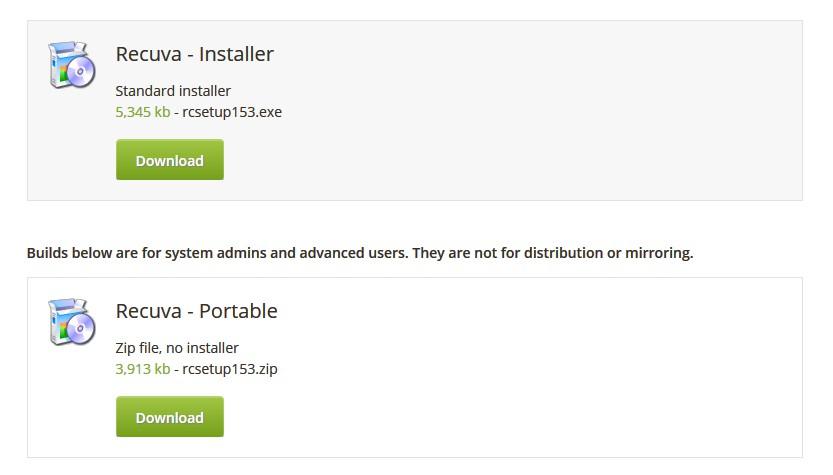Click the Recuva Portable software box icon
The height and width of the screenshot is (475, 833).
pos(71,322)
